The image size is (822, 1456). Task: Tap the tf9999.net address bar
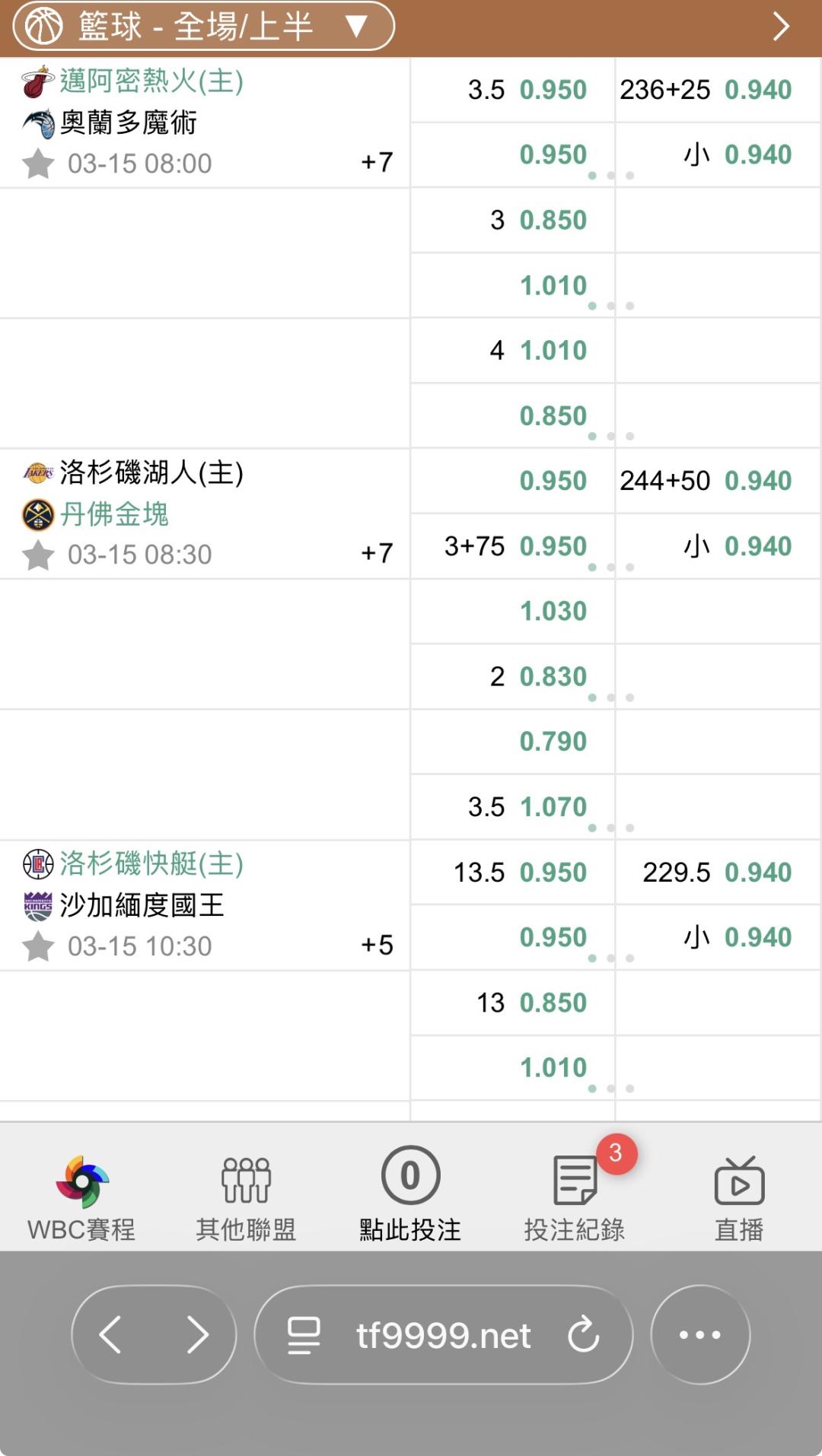point(443,1334)
